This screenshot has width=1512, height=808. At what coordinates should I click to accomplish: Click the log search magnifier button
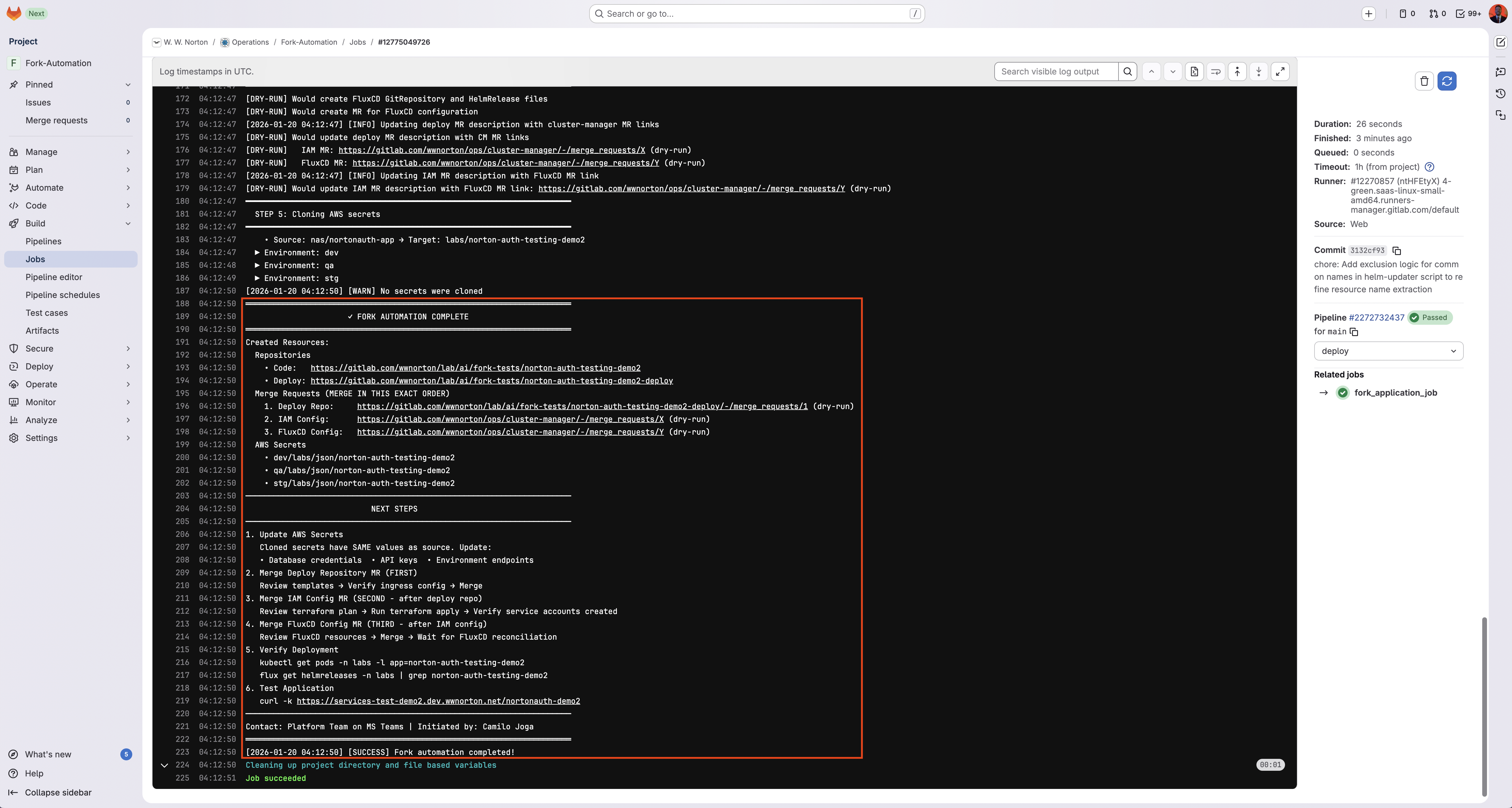click(x=1127, y=72)
